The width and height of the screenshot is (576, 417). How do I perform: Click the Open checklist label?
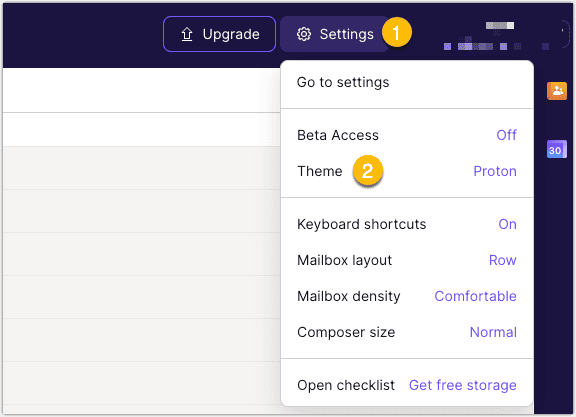coord(346,385)
